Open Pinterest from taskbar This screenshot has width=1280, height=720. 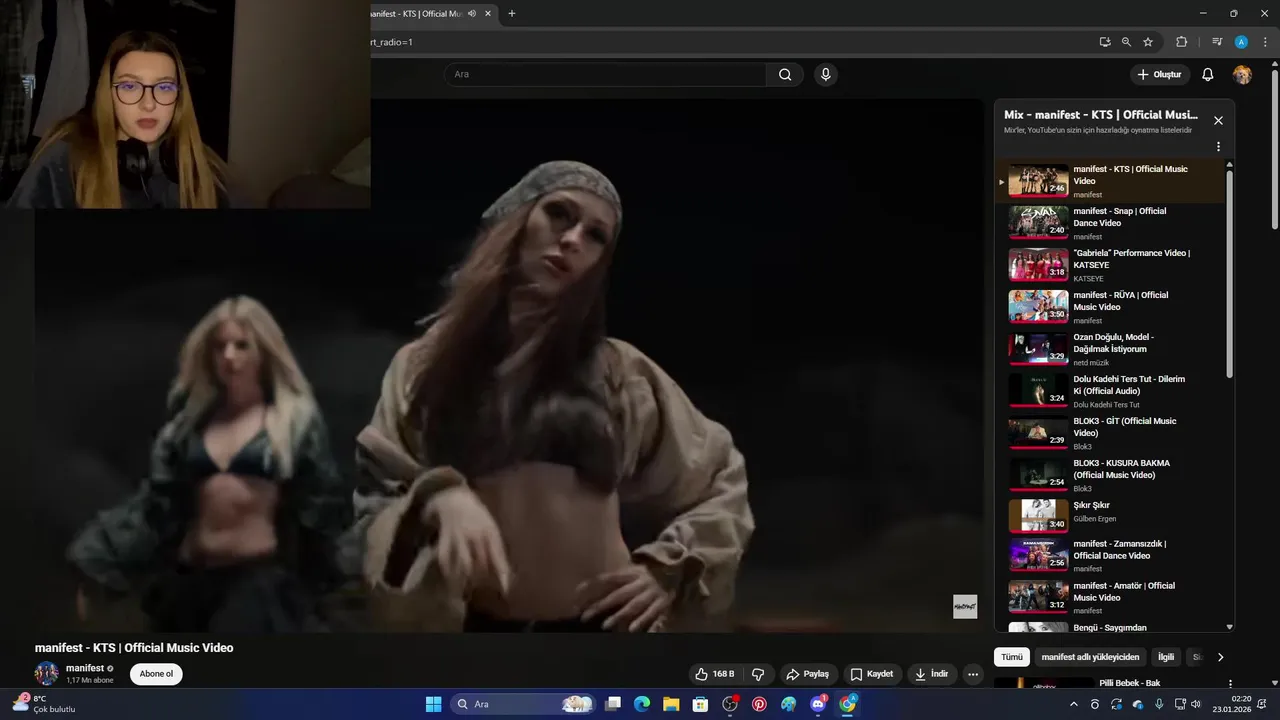point(759,704)
